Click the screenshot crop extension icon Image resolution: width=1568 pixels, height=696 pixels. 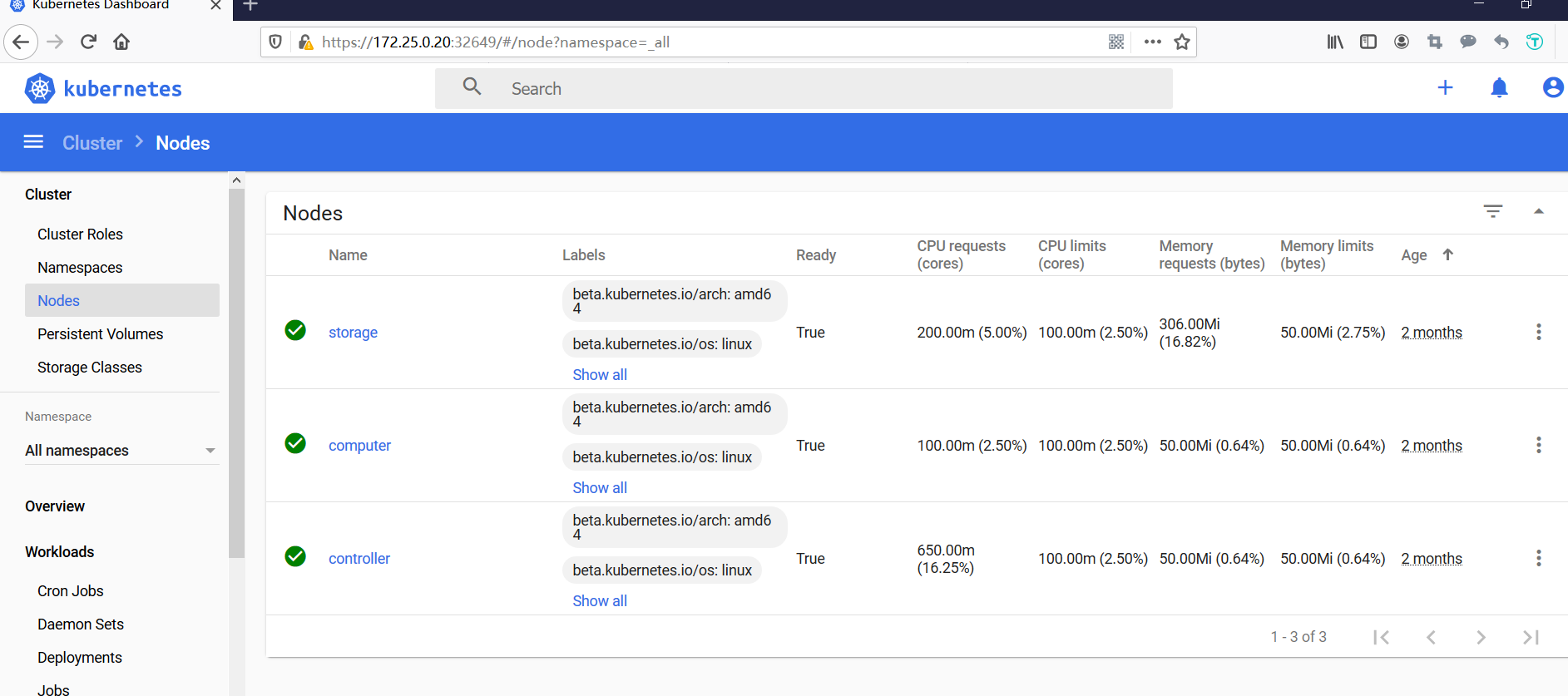[x=1435, y=42]
